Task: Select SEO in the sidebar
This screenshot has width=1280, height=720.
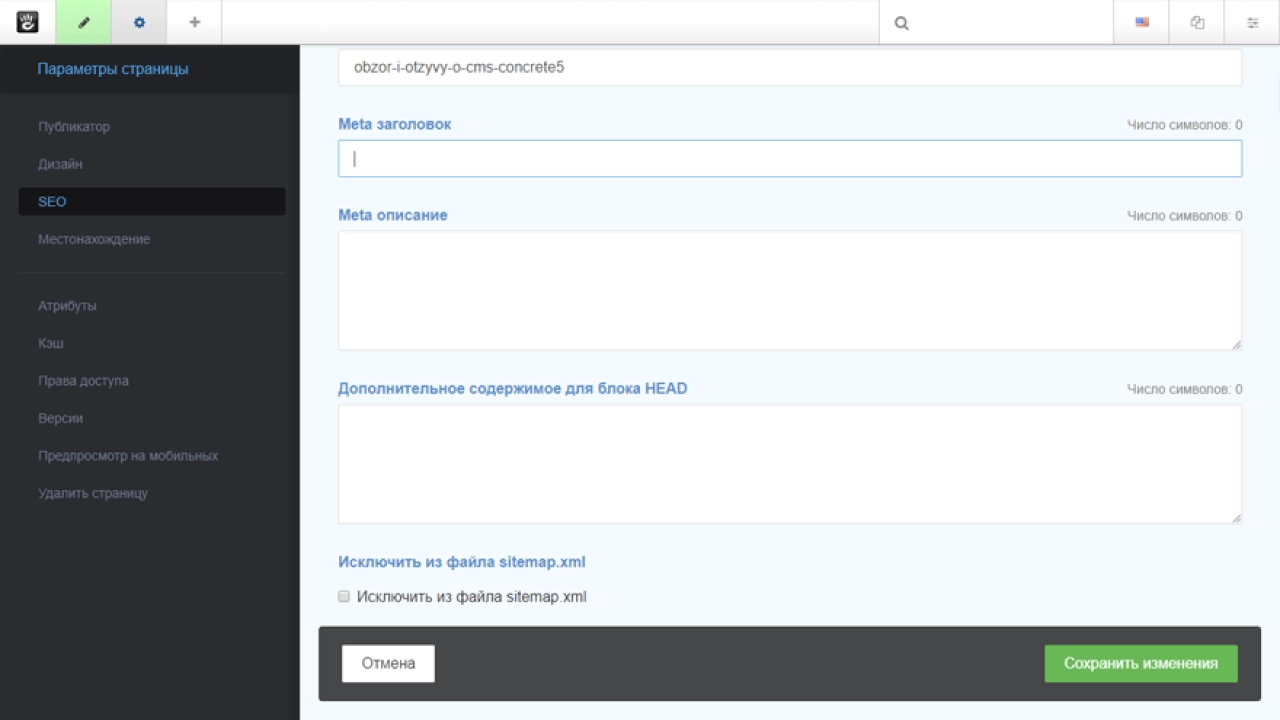Action: [x=152, y=201]
